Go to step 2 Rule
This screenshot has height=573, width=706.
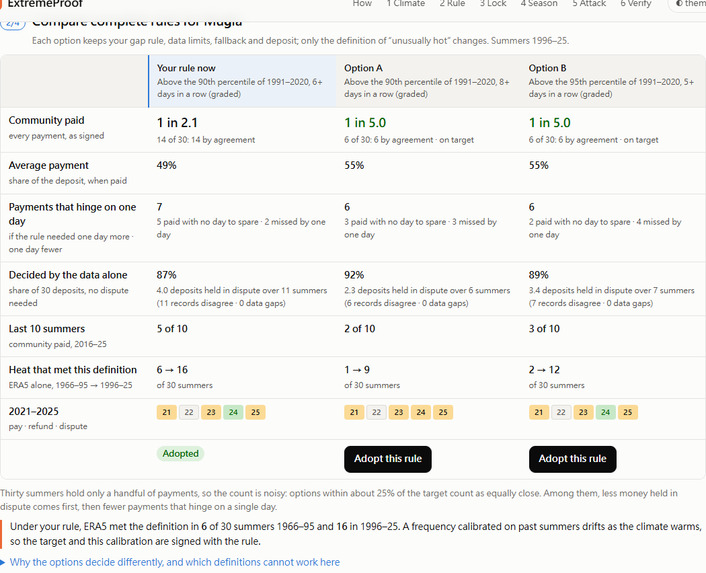click(x=452, y=4)
